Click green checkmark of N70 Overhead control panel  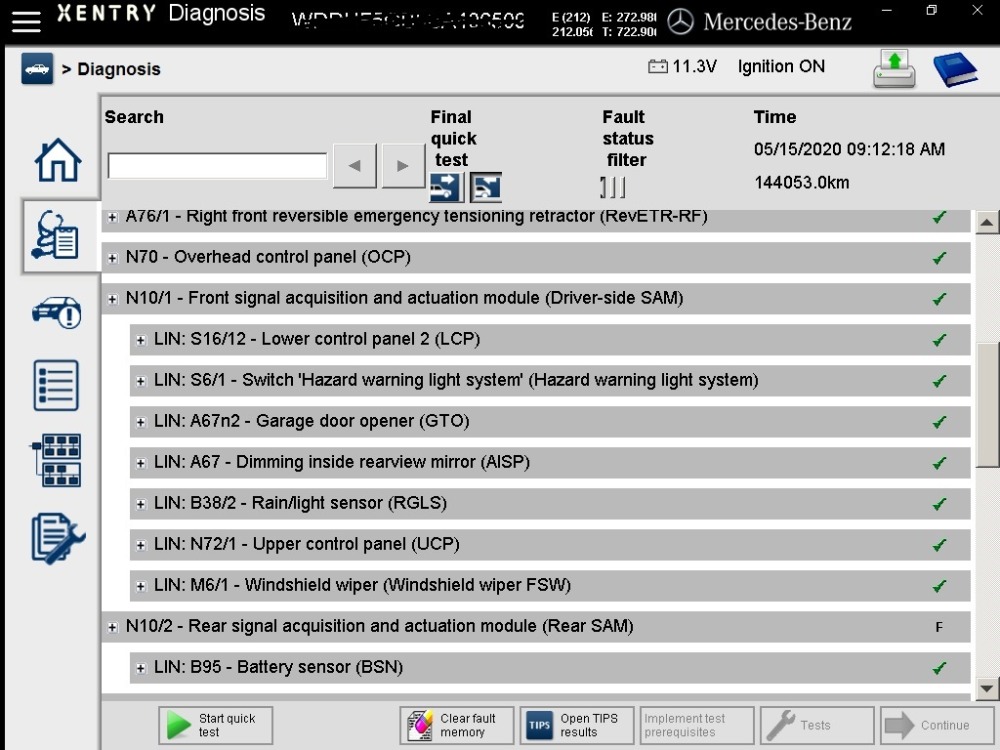pyautogui.click(x=939, y=258)
